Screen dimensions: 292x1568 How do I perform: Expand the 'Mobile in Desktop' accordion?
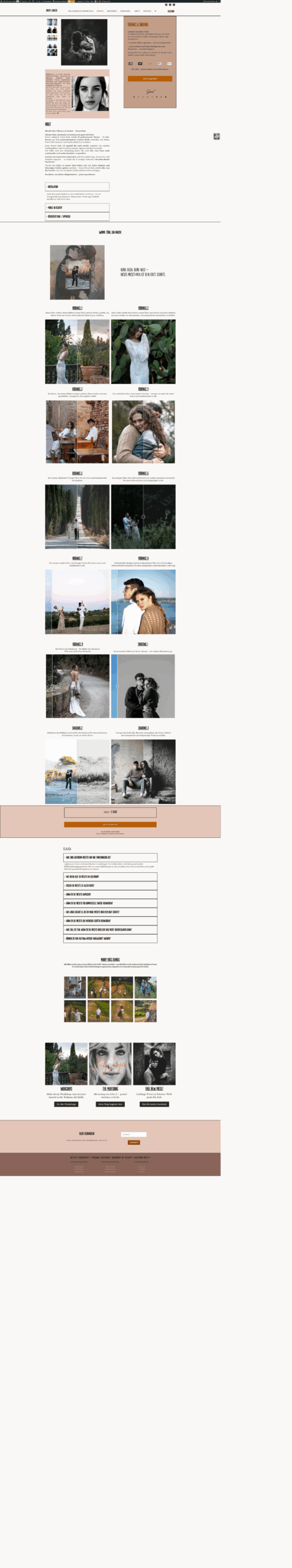pos(77,208)
